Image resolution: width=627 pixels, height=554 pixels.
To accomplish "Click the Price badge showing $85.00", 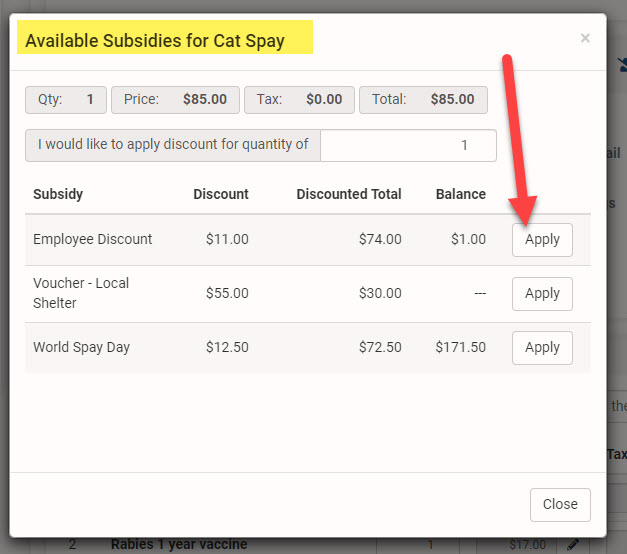I will point(175,100).
